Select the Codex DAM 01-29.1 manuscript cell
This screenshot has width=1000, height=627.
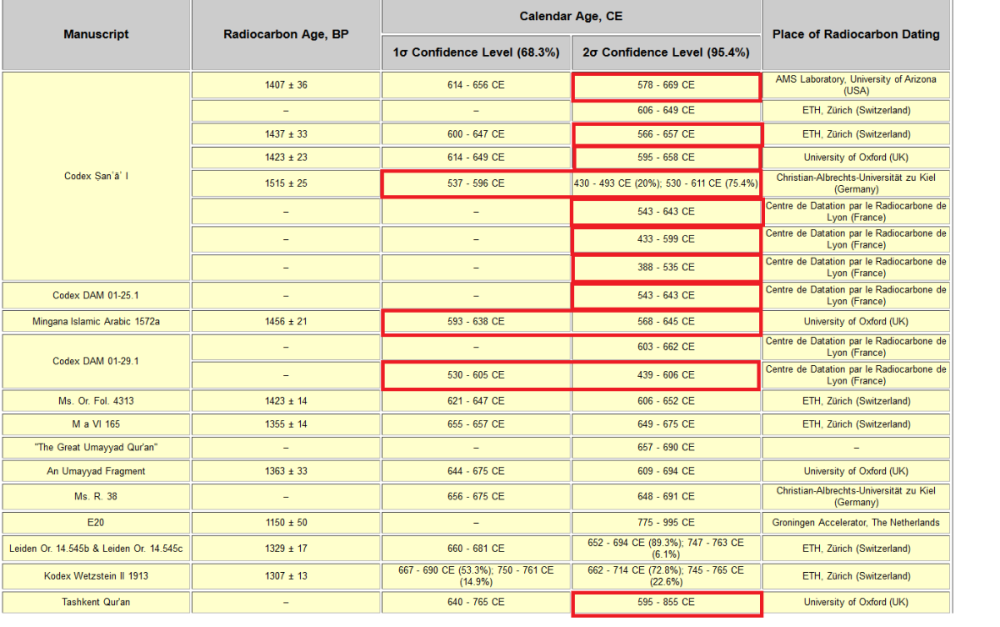(96, 361)
